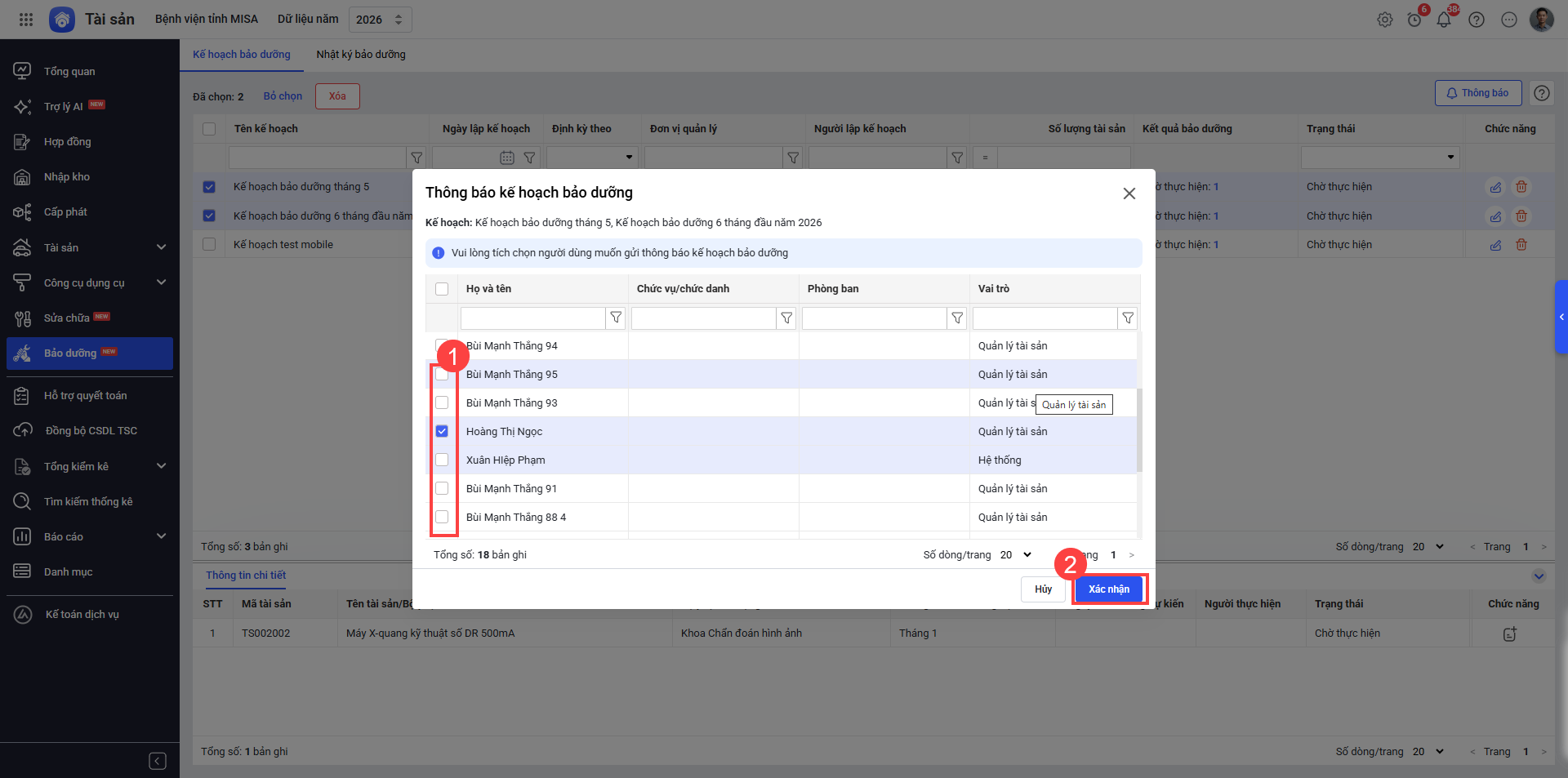Click edit icon for Kế hoạch bảo dưỡng tháng 5
Image resolution: width=1568 pixels, height=778 pixels.
(x=1494, y=187)
